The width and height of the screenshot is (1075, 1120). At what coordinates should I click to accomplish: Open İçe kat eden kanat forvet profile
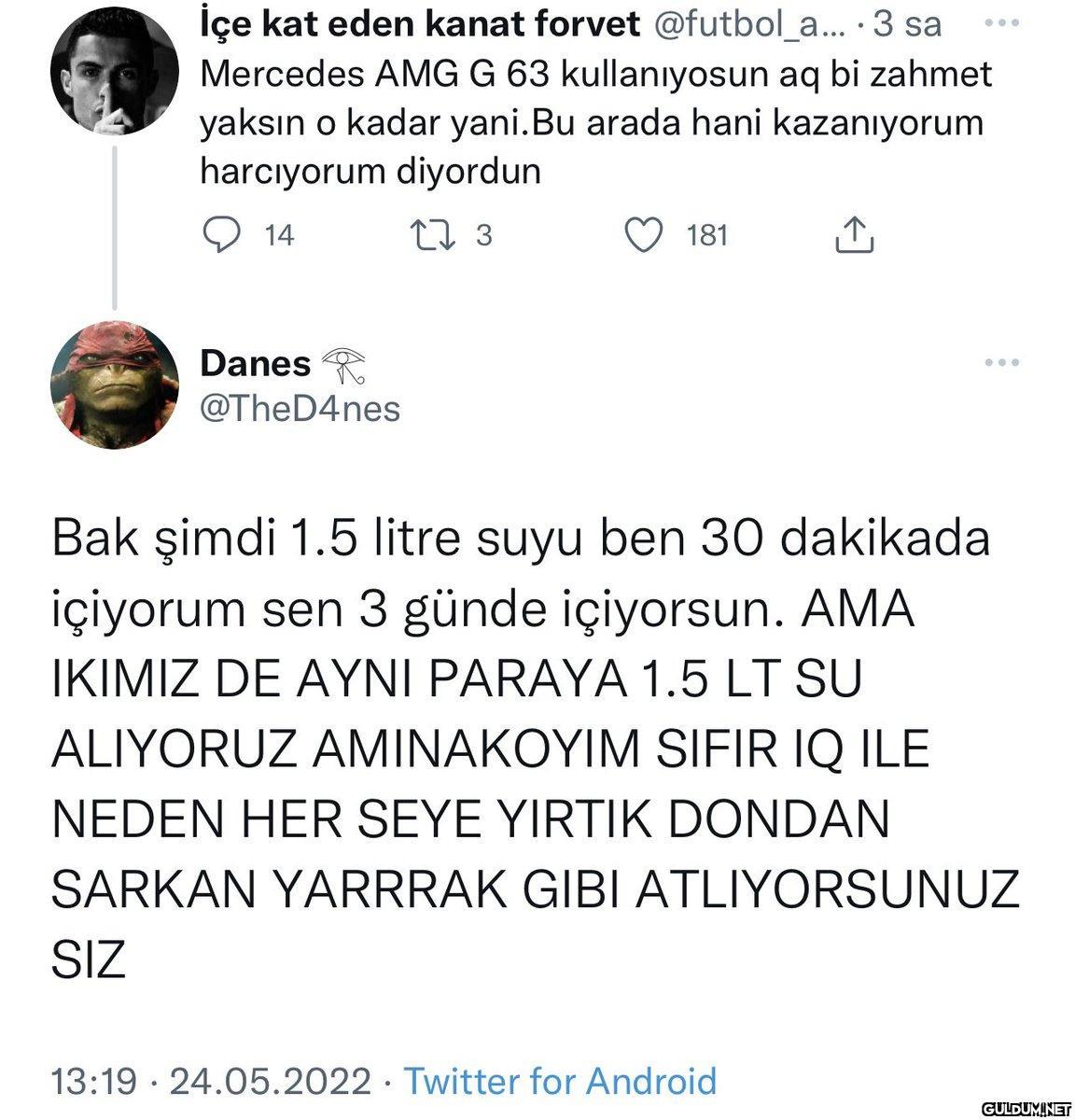coord(421,26)
